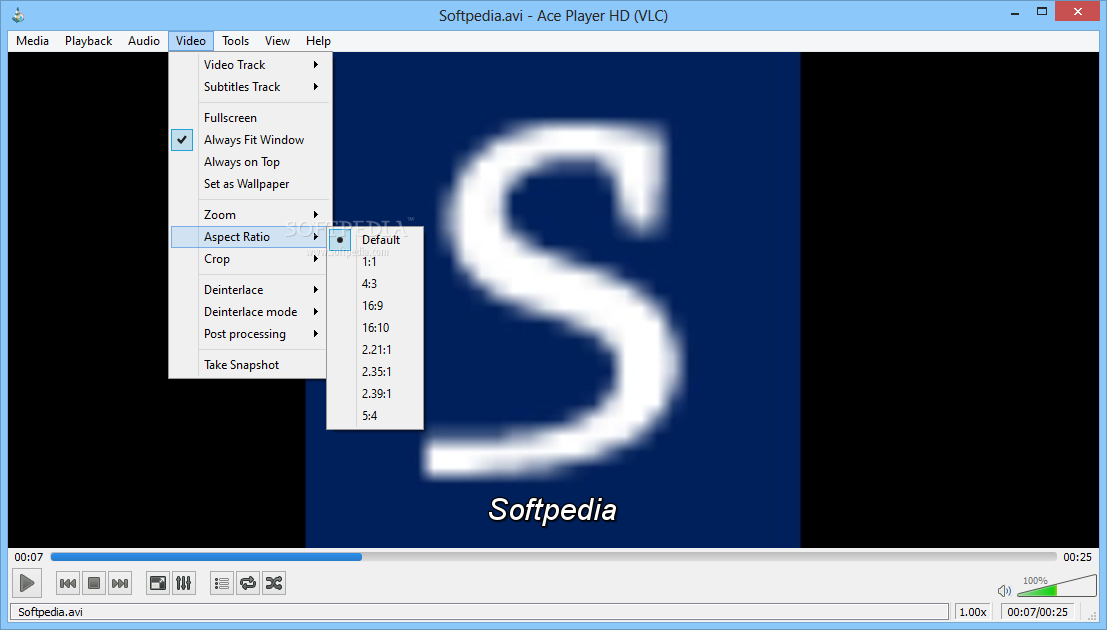Screen dimensions: 1107x630
Task: Open the Audio menu
Action: pyautogui.click(x=143, y=40)
